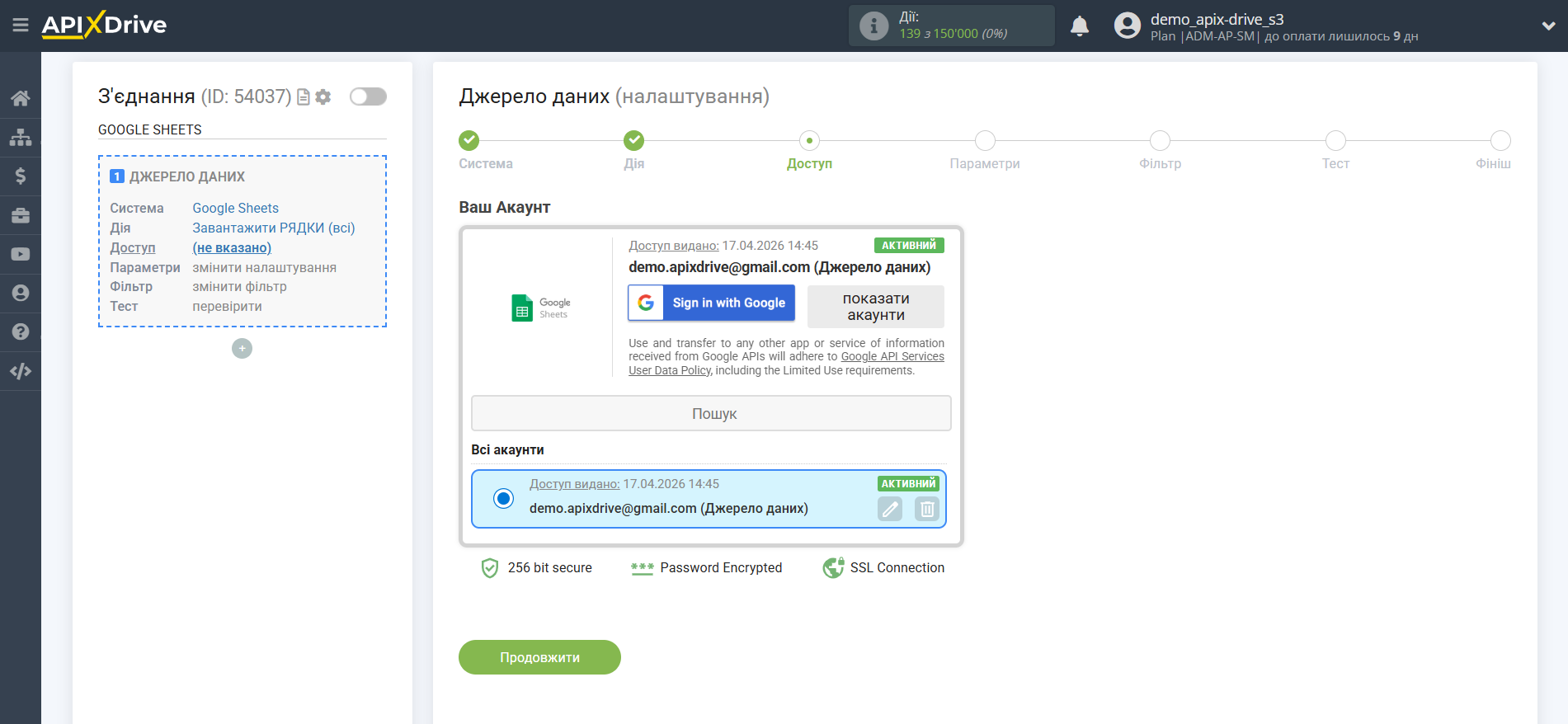Click the Password Encrypted asterisks icon
This screenshot has width=1568, height=724.
pyautogui.click(x=642, y=568)
